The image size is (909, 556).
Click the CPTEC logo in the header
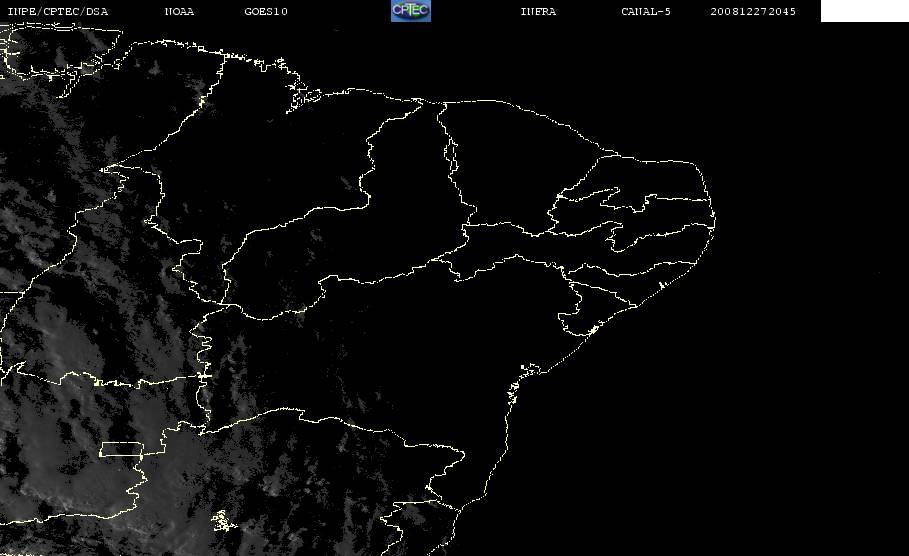coord(411,10)
